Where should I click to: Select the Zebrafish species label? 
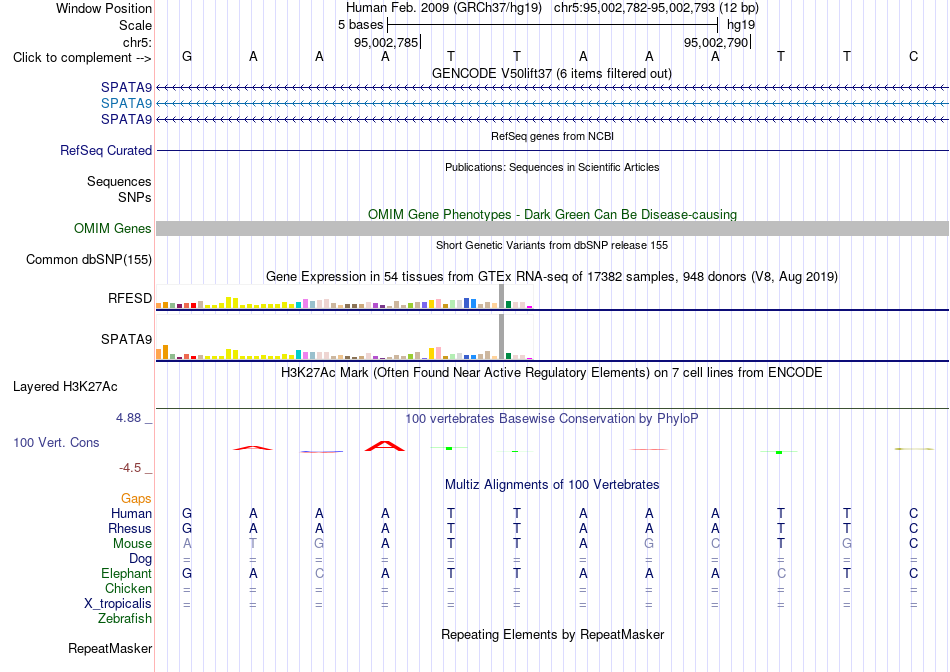(x=125, y=619)
